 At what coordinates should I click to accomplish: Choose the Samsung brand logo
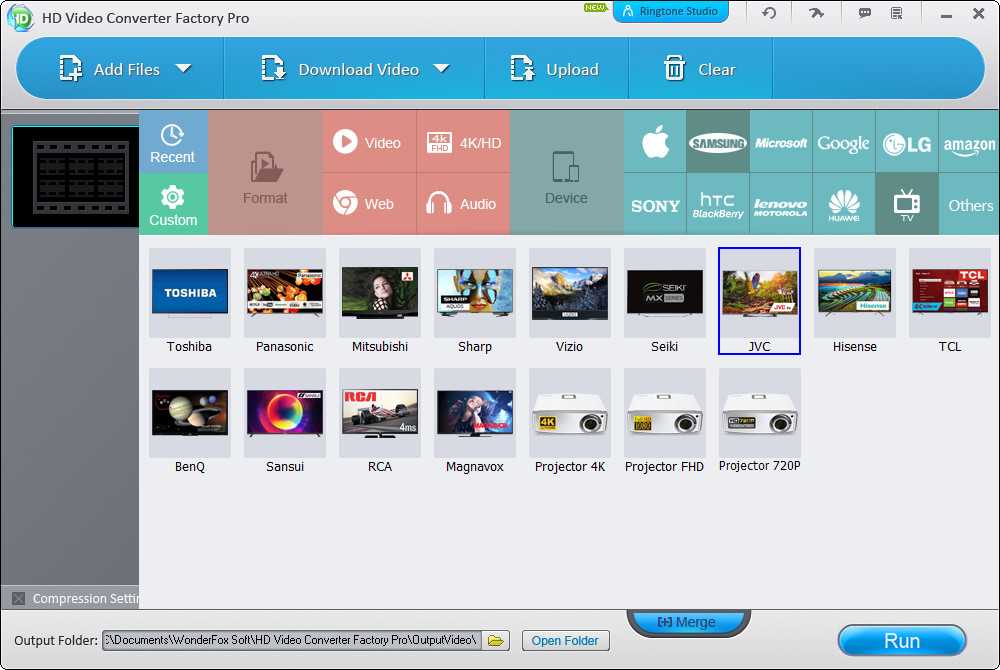pos(717,143)
